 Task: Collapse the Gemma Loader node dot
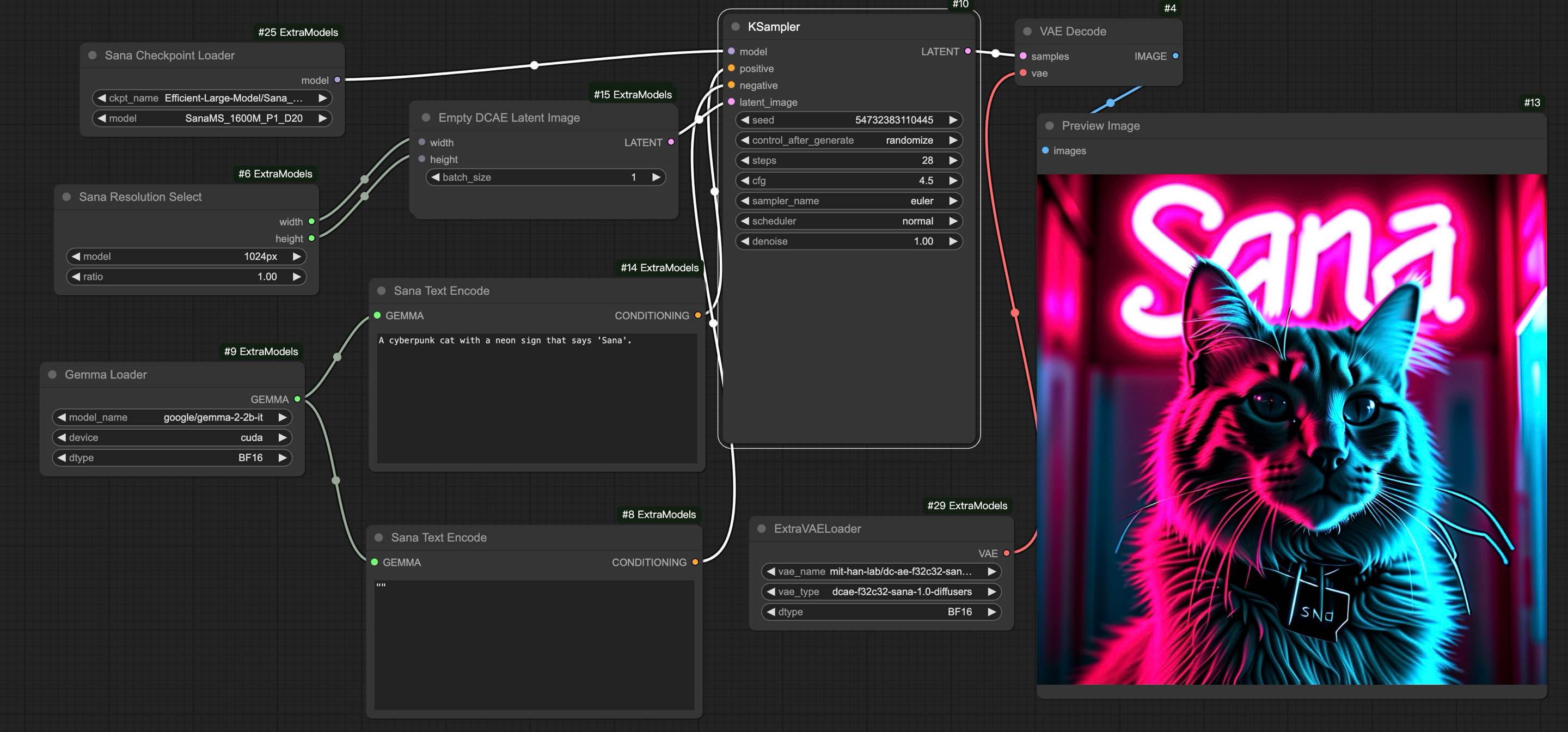[x=52, y=375]
